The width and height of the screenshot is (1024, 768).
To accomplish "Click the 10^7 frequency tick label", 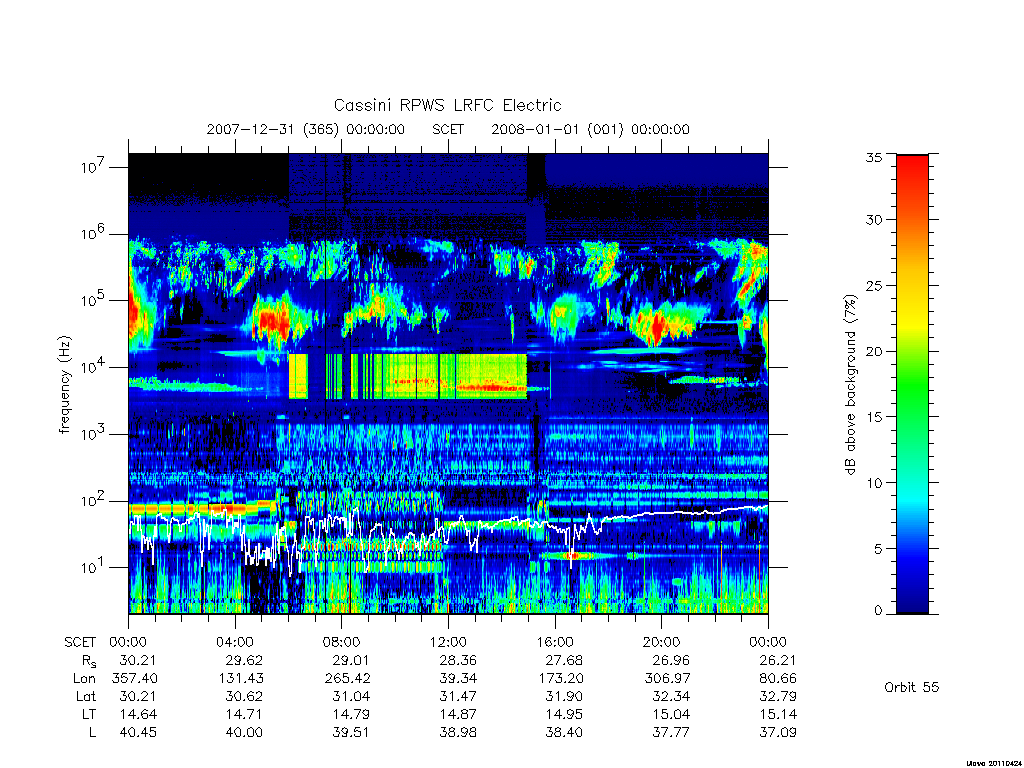I will [93, 167].
